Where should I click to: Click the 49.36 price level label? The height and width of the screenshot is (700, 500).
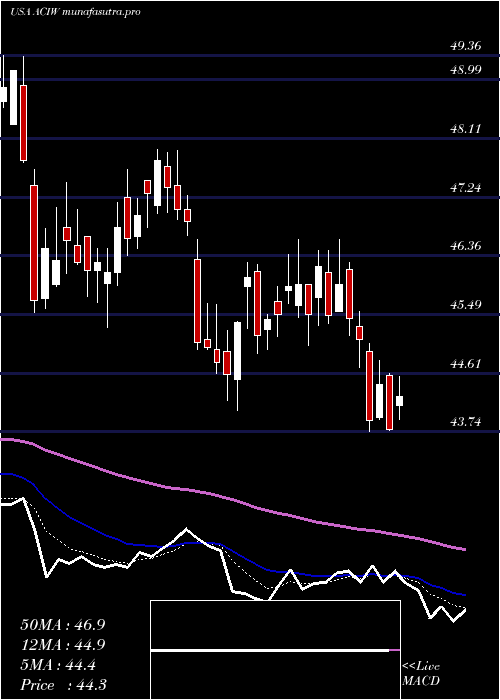pyautogui.click(x=466, y=46)
